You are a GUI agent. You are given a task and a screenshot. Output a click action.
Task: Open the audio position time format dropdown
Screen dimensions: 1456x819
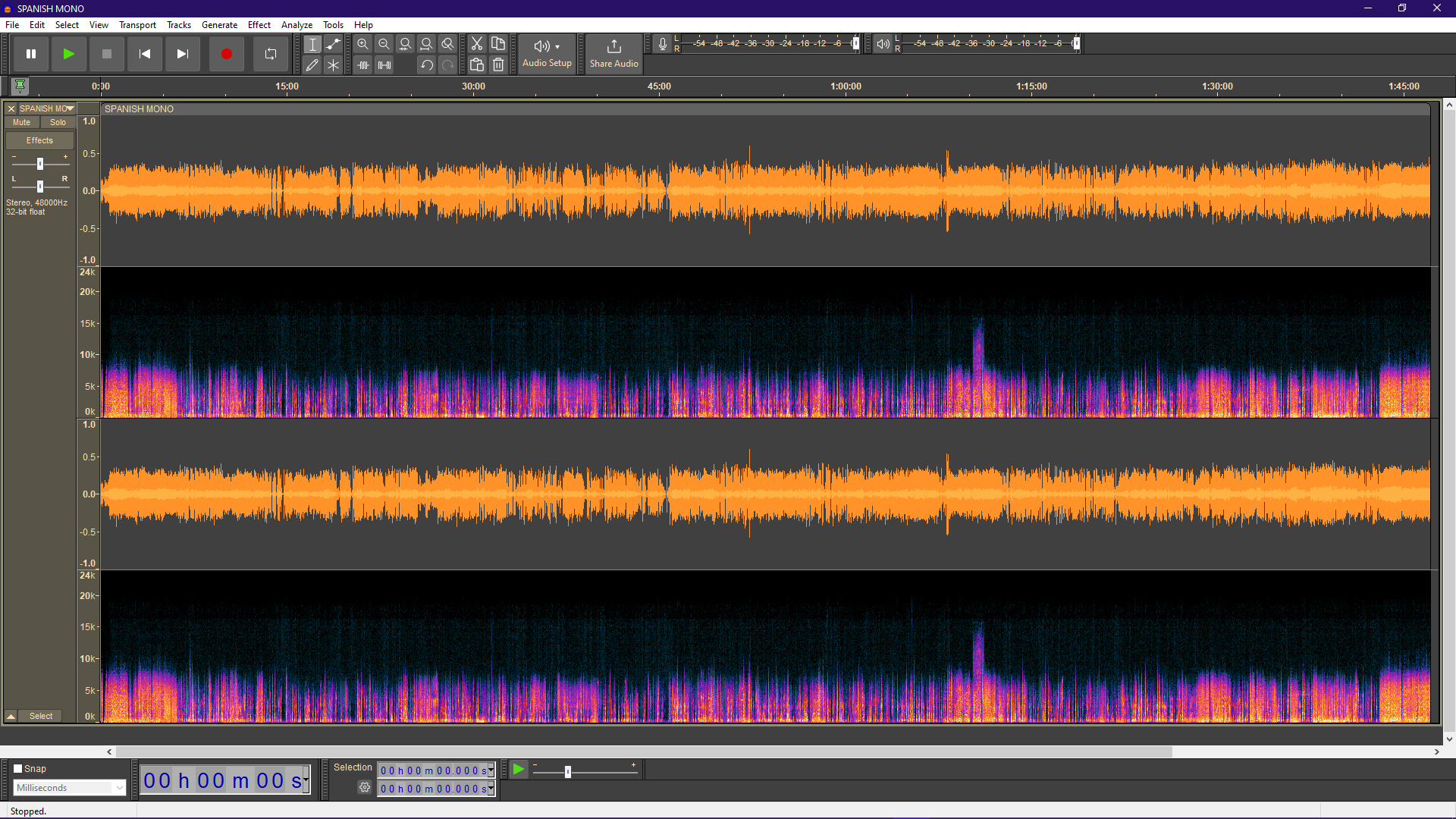[306, 780]
